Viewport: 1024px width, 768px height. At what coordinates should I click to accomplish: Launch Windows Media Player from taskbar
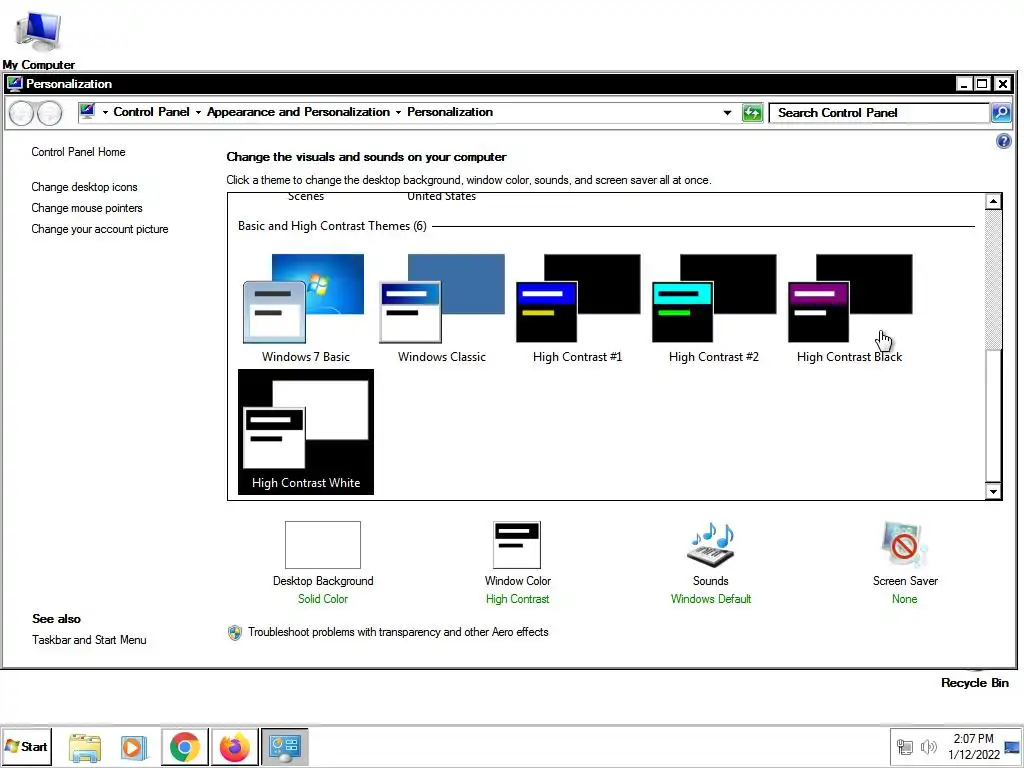click(x=134, y=747)
